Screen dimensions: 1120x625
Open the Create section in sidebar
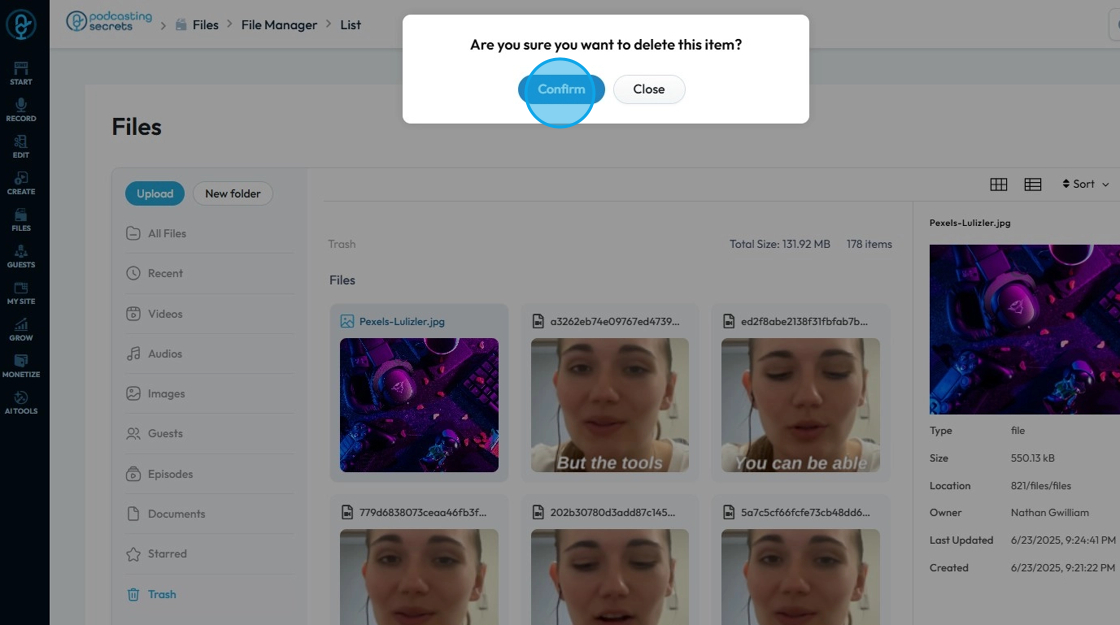(x=21, y=184)
